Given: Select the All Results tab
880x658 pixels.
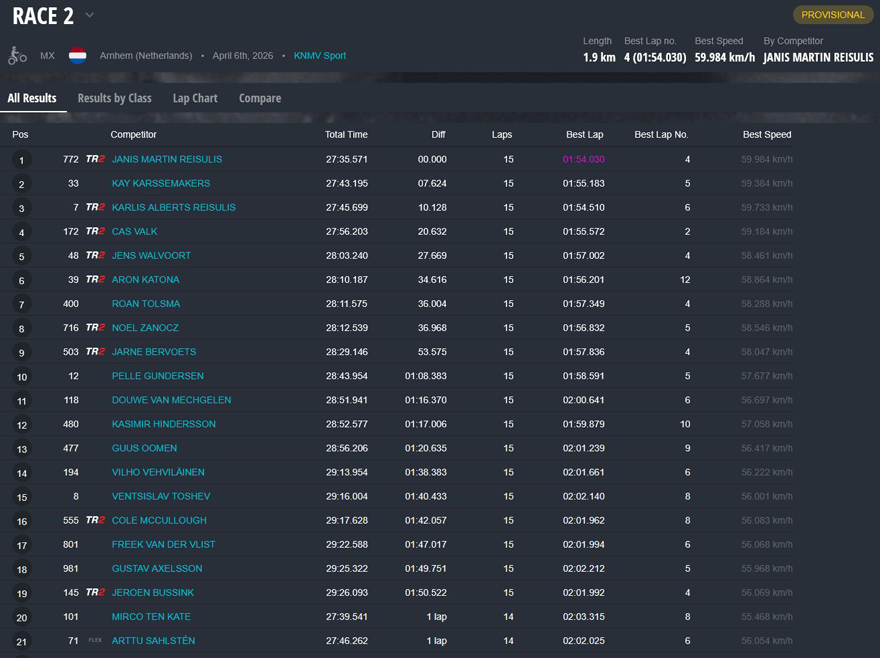Looking at the screenshot, I should coord(32,98).
